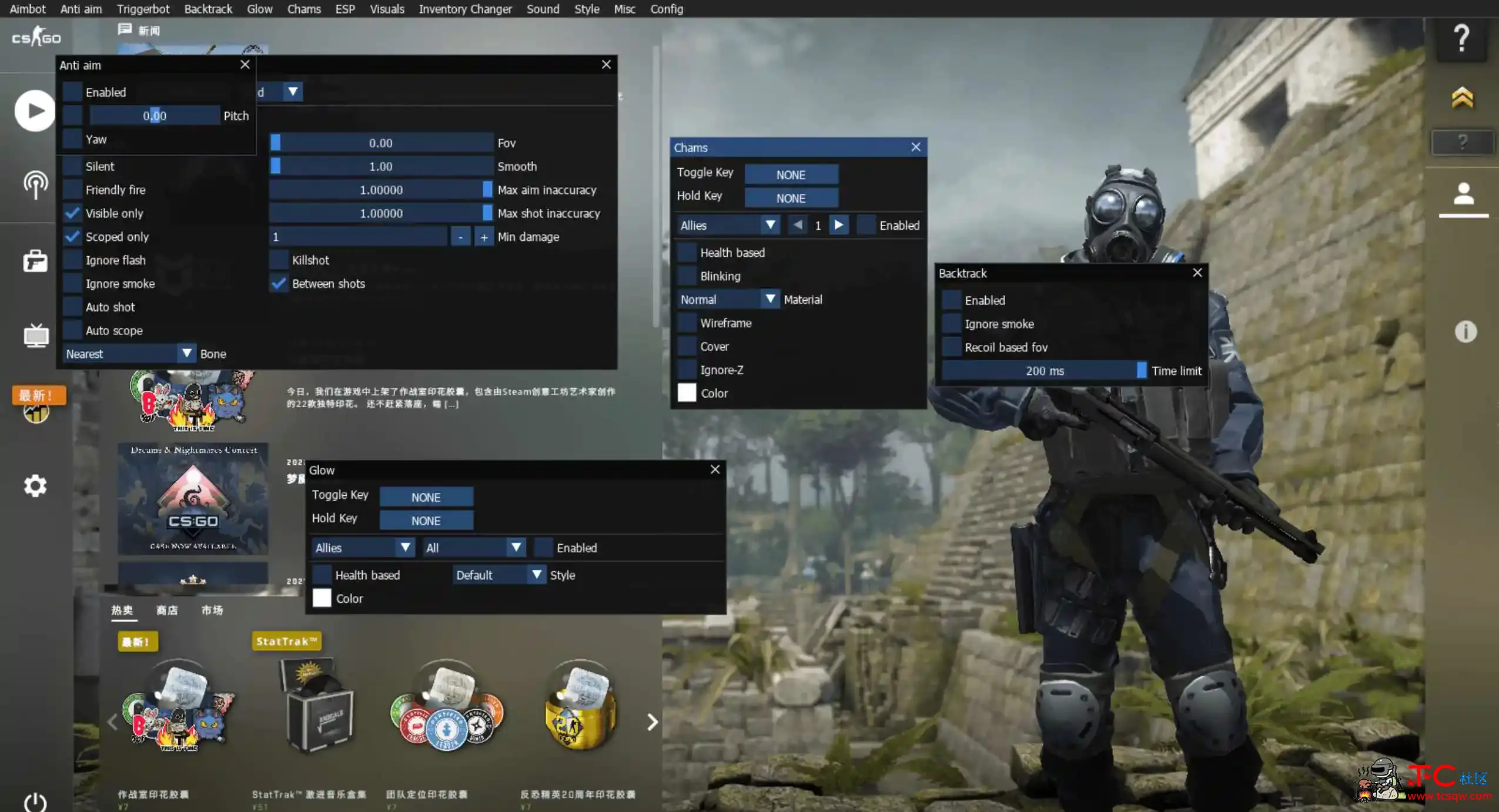Toggle the Anti-aim Enabled checkbox
1499x812 pixels.
[x=74, y=91]
